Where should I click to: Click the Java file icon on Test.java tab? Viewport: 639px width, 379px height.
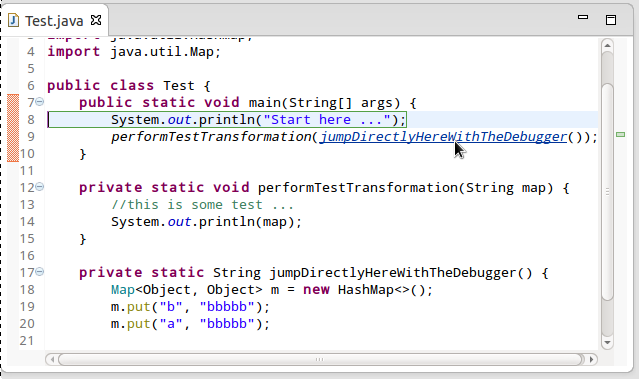(13, 20)
